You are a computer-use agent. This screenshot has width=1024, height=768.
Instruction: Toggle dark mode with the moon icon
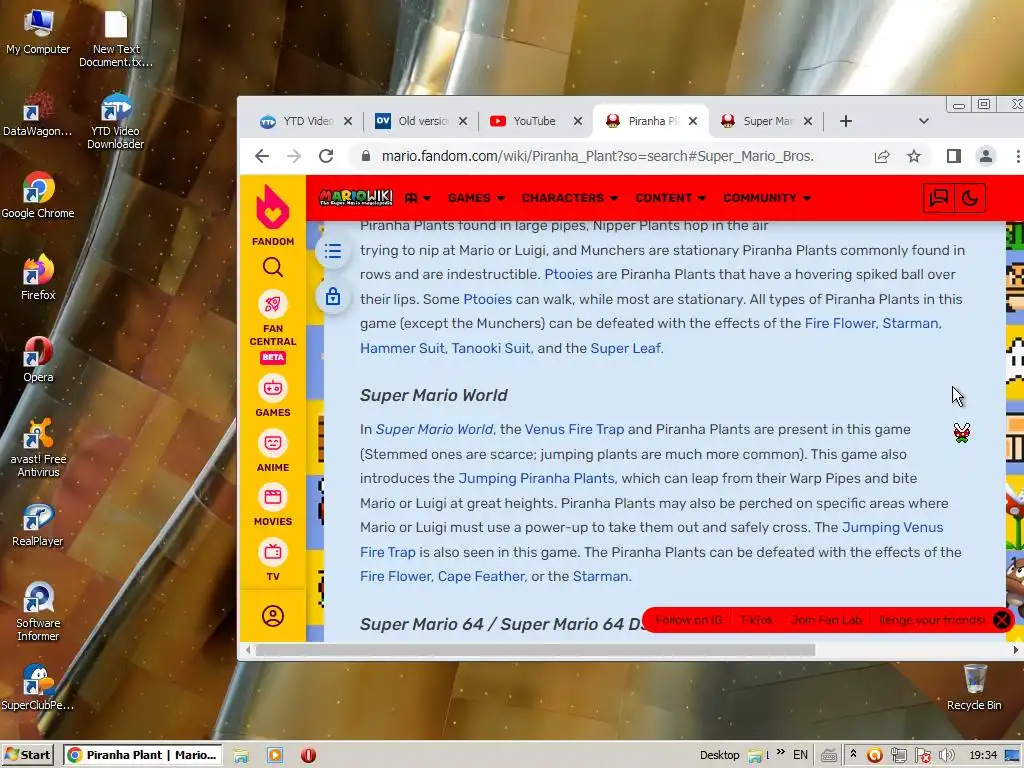pyautogui.click(x=970, y=198)
